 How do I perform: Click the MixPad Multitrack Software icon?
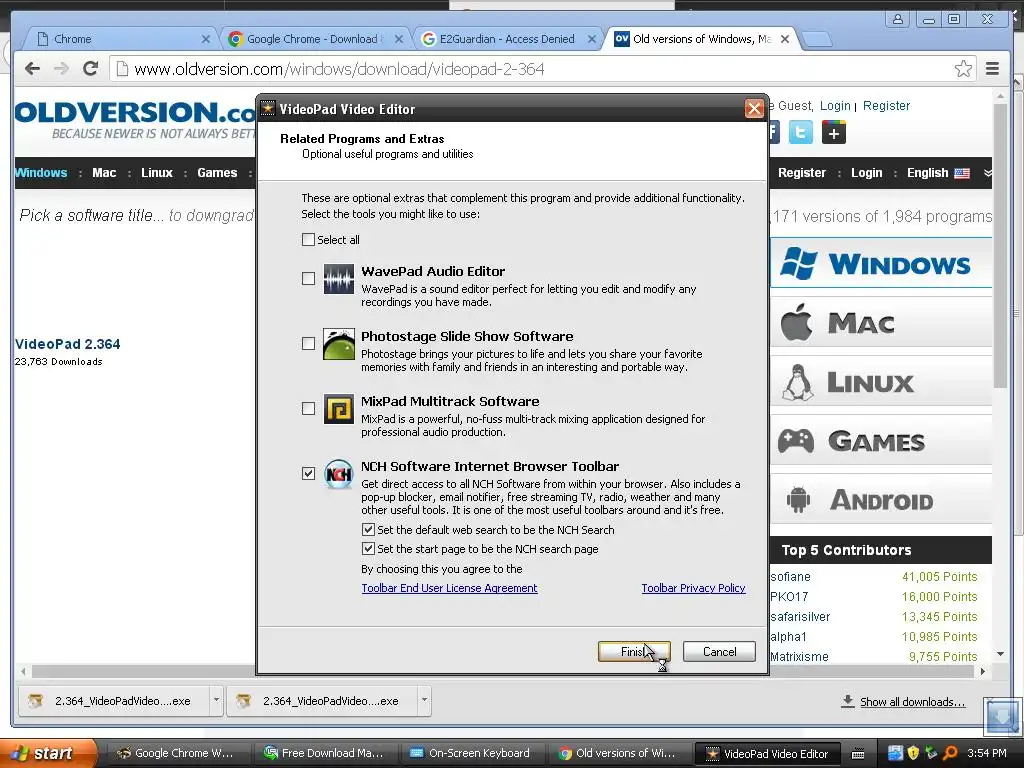(339, 409)
